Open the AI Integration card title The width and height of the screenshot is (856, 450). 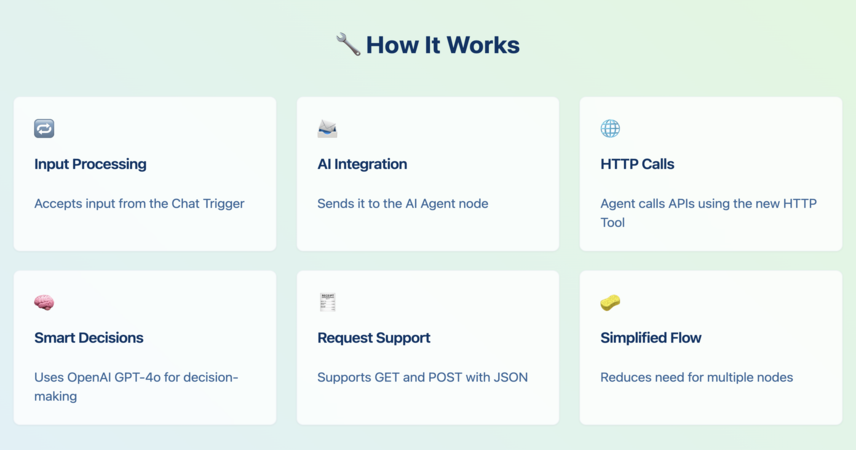click(x=362, y=164)
